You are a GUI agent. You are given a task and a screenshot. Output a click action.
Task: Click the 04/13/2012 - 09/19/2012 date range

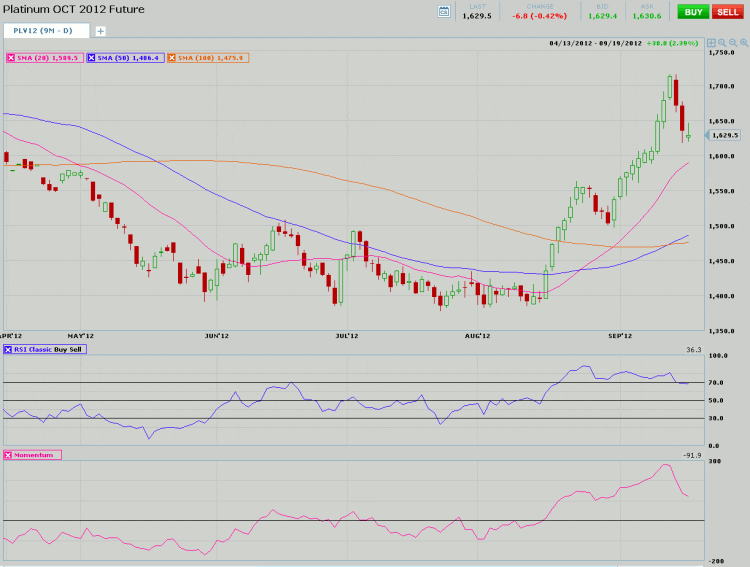(x=592, y=43)
